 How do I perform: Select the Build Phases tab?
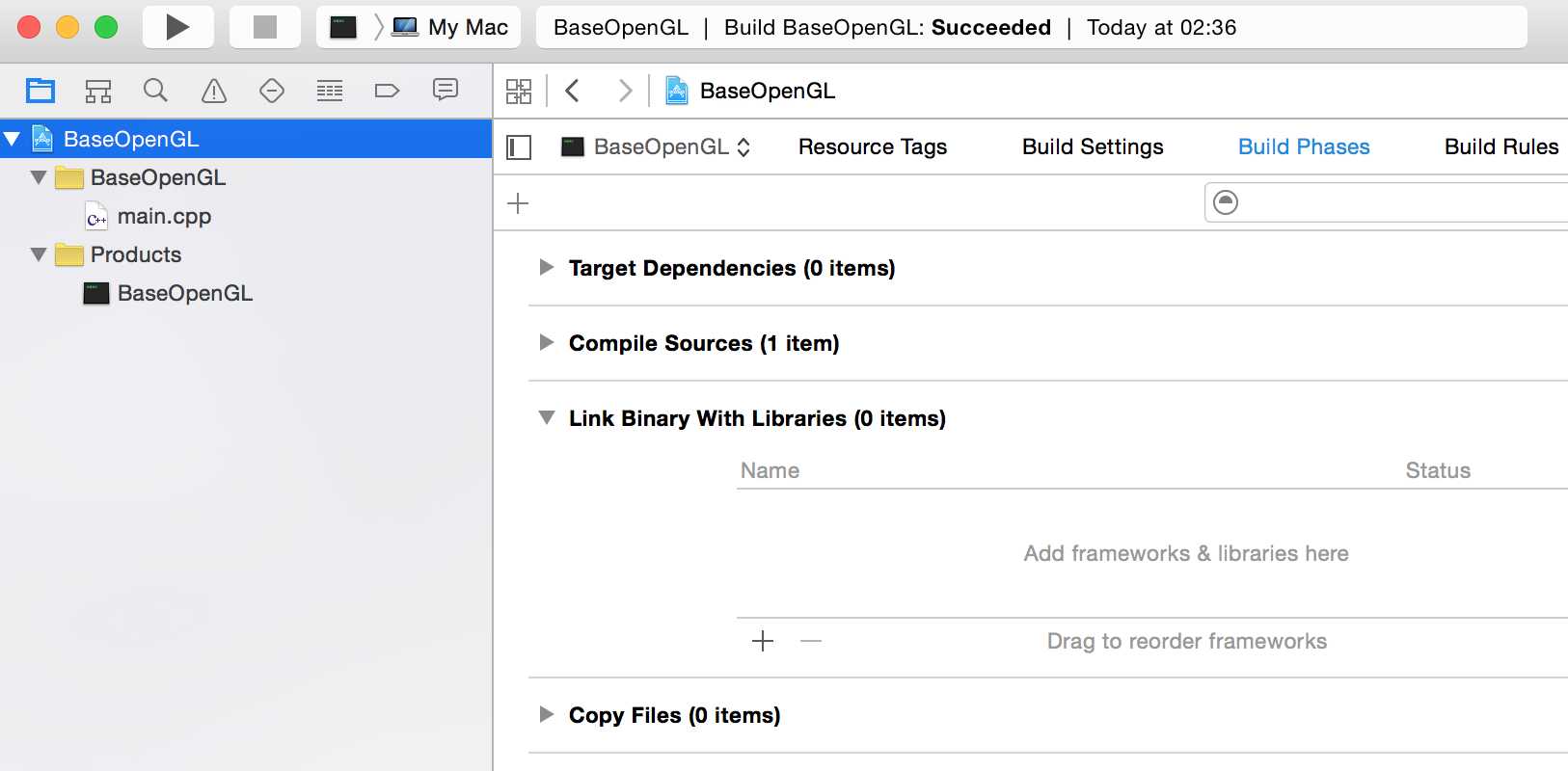[x=1304, y=146]
